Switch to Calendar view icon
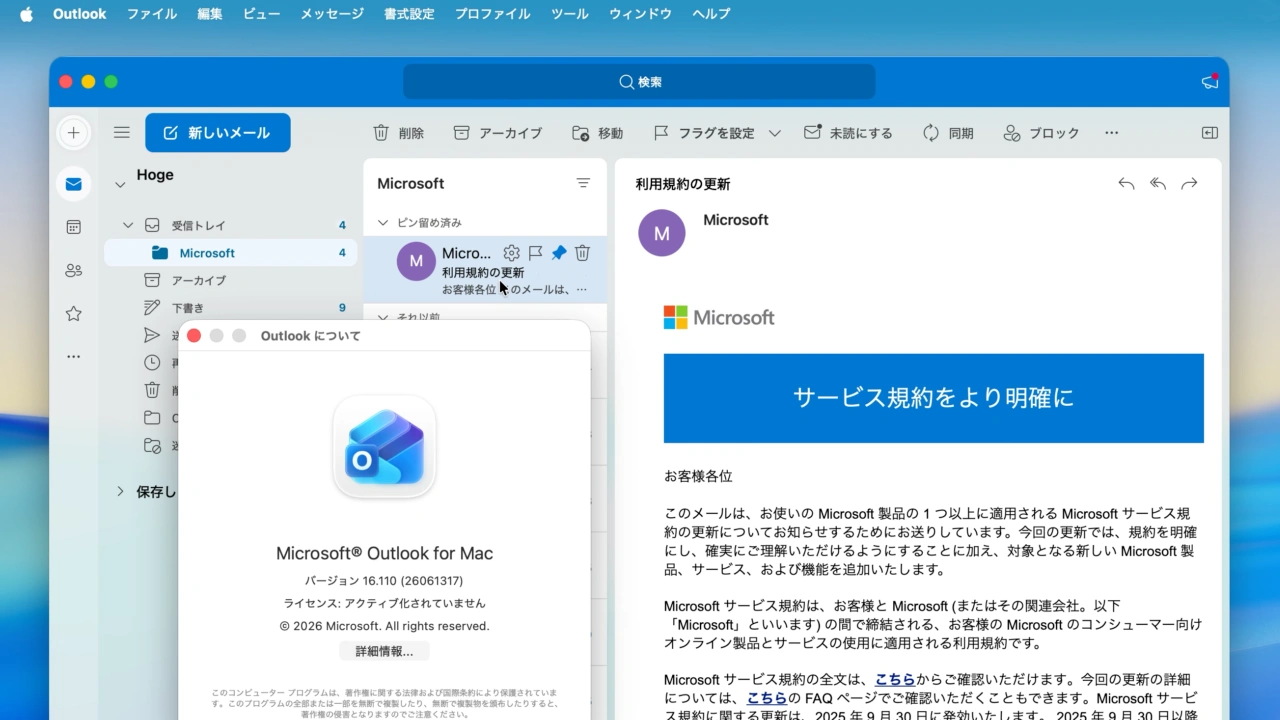Viewport: 1280px width, 720px height. (x=74, y=227)
